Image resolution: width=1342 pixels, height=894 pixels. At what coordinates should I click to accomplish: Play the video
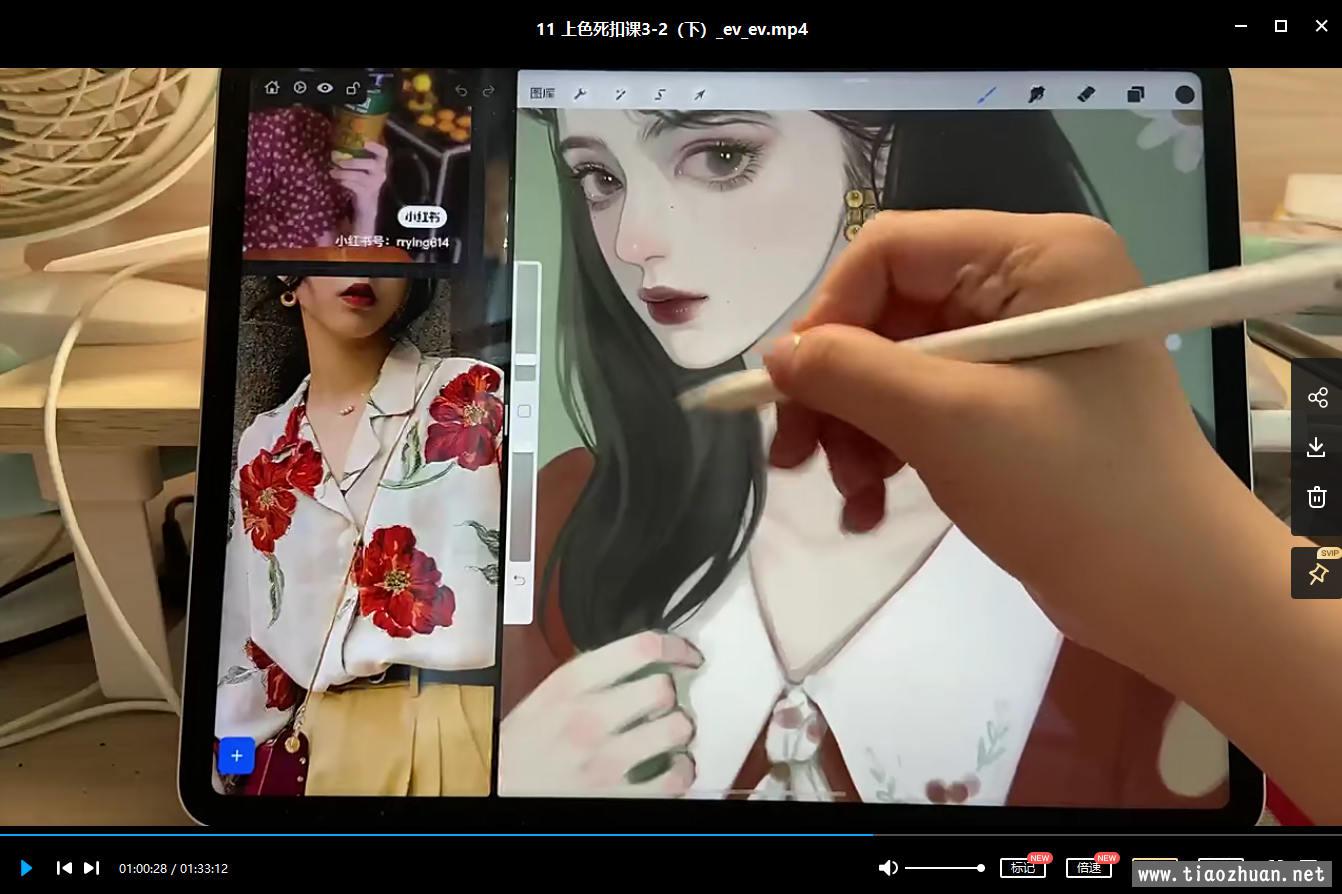pyautogui.click(x=26, y=868)
